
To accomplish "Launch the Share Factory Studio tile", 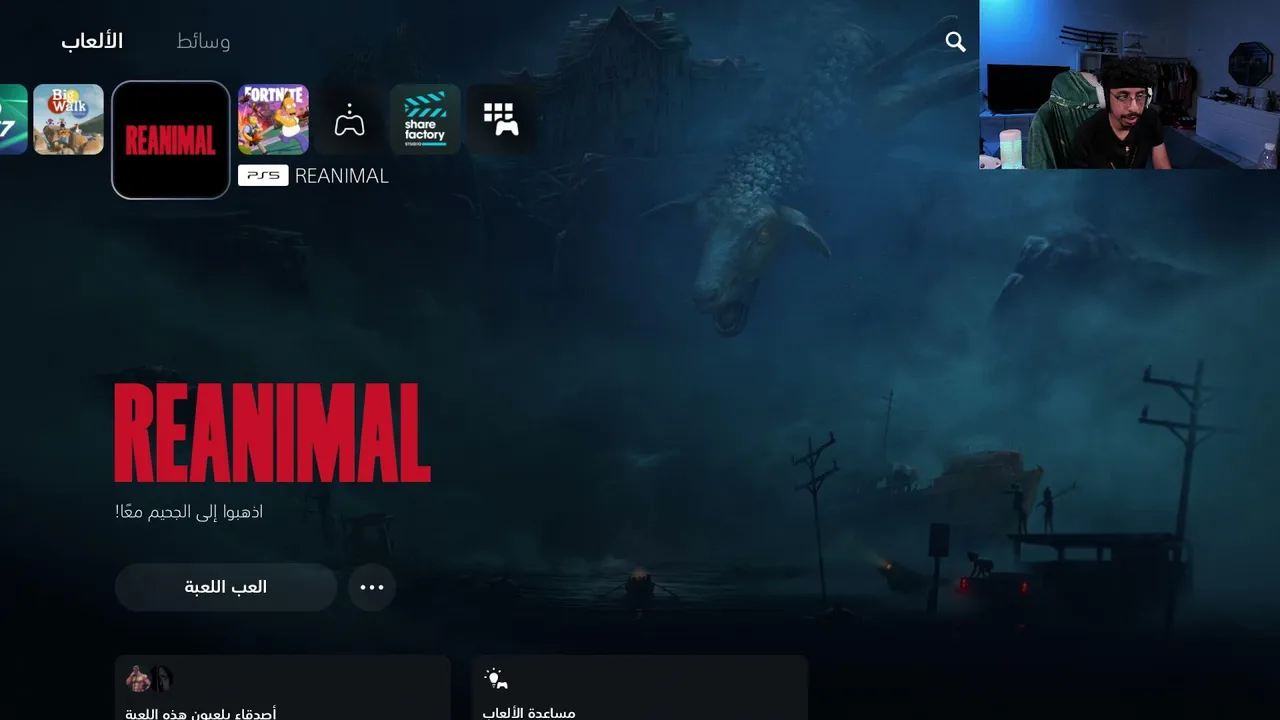I will click(x=425, y=119).
